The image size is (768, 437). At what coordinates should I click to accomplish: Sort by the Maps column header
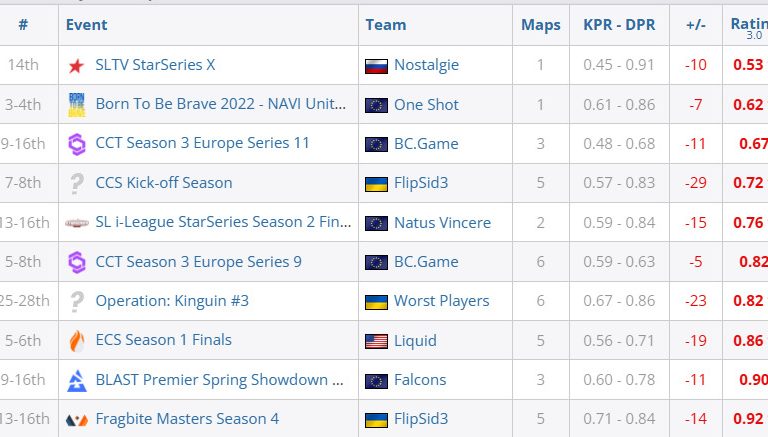pyautogui.click(x=541, y=25)
